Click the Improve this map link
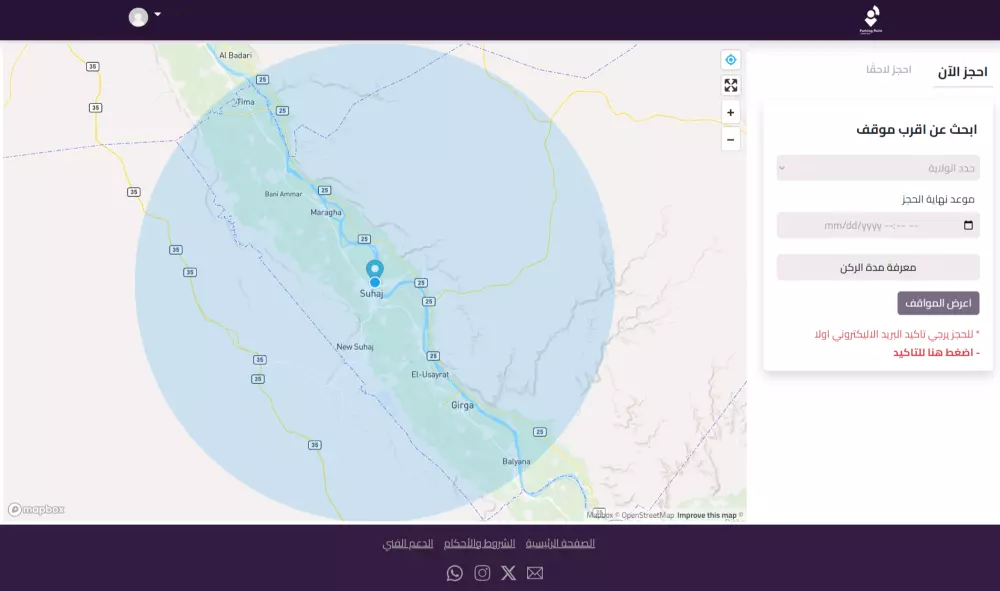Viewport: 1000px width, 591px height. click(707, 515)
